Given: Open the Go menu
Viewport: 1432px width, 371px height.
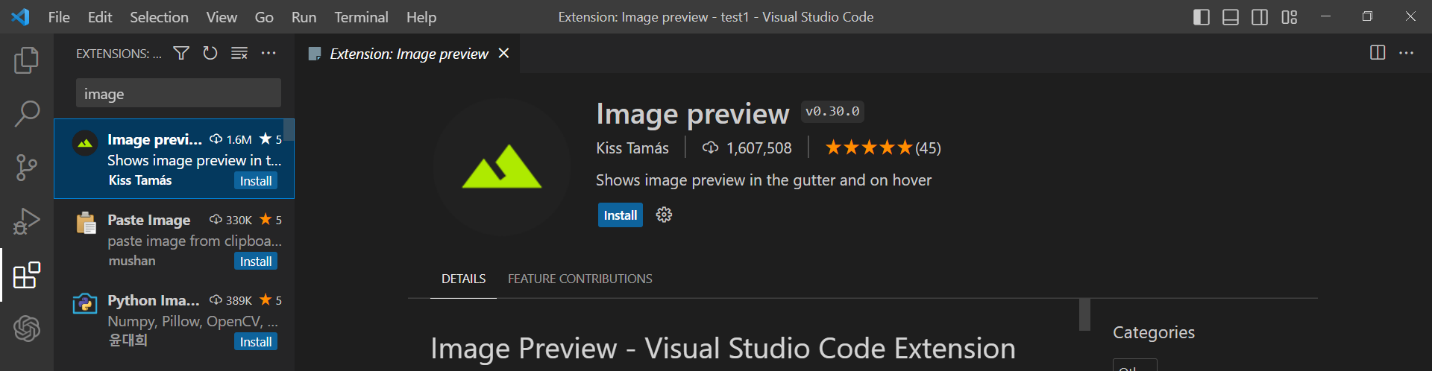Looking at the screenshot, I should pyautogui.click(x=264, y=17).
